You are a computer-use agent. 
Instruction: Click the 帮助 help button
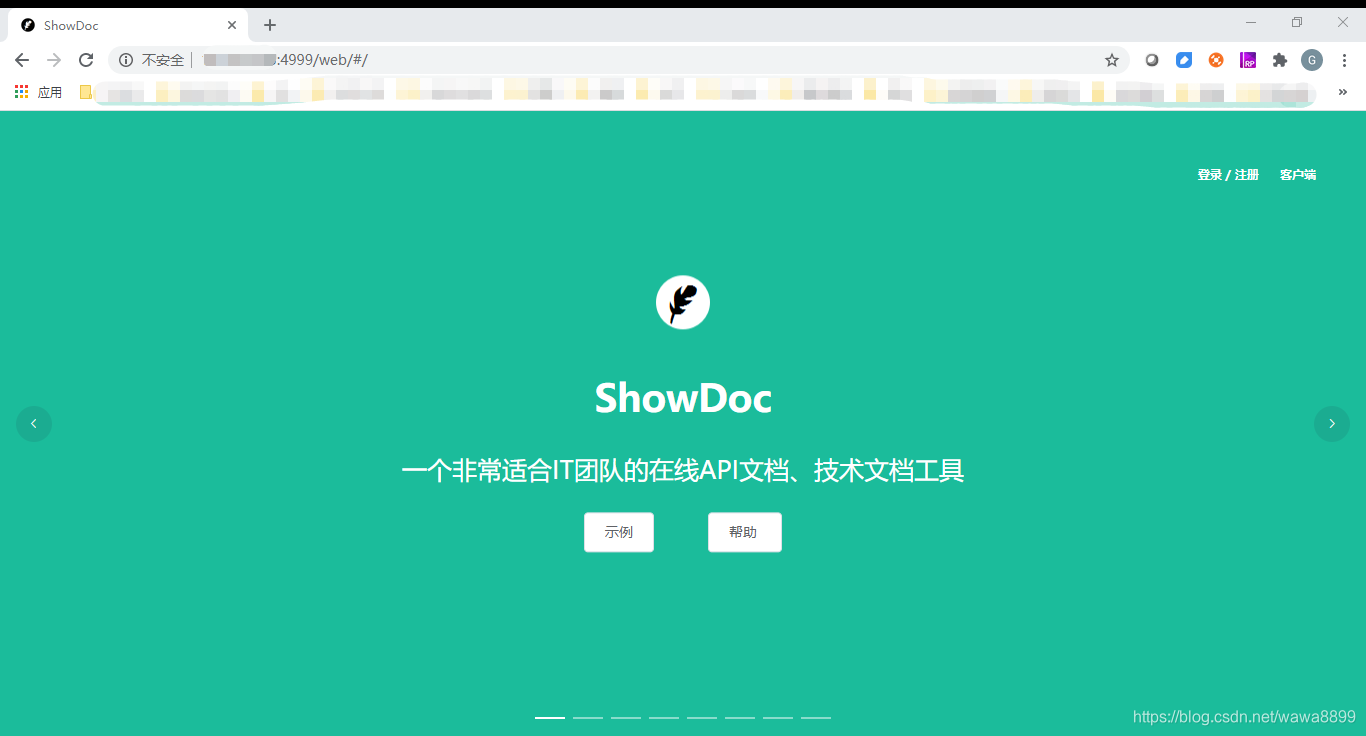tap(744, 532)
